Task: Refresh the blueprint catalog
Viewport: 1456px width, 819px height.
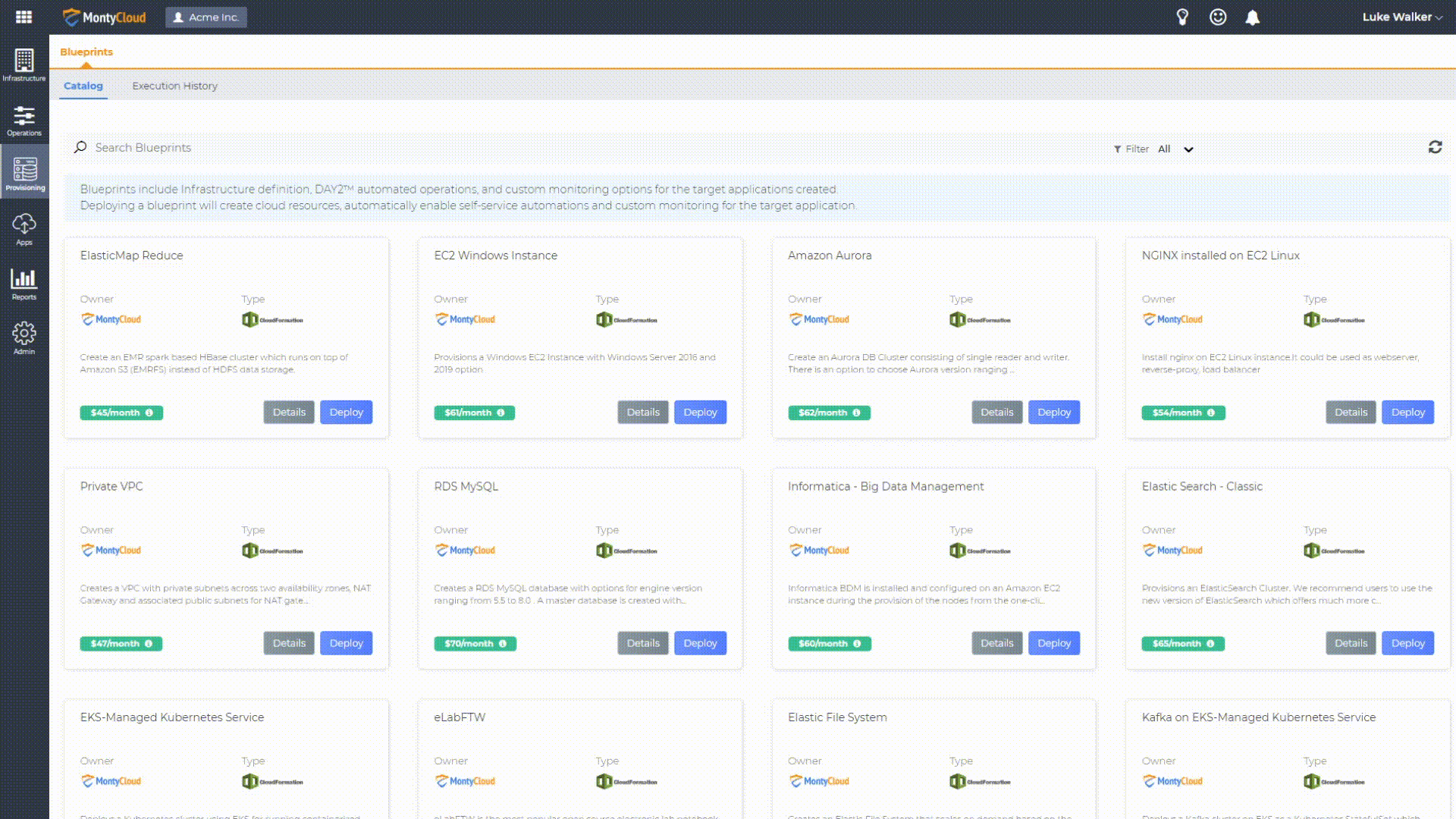Action: [1435, 147]
